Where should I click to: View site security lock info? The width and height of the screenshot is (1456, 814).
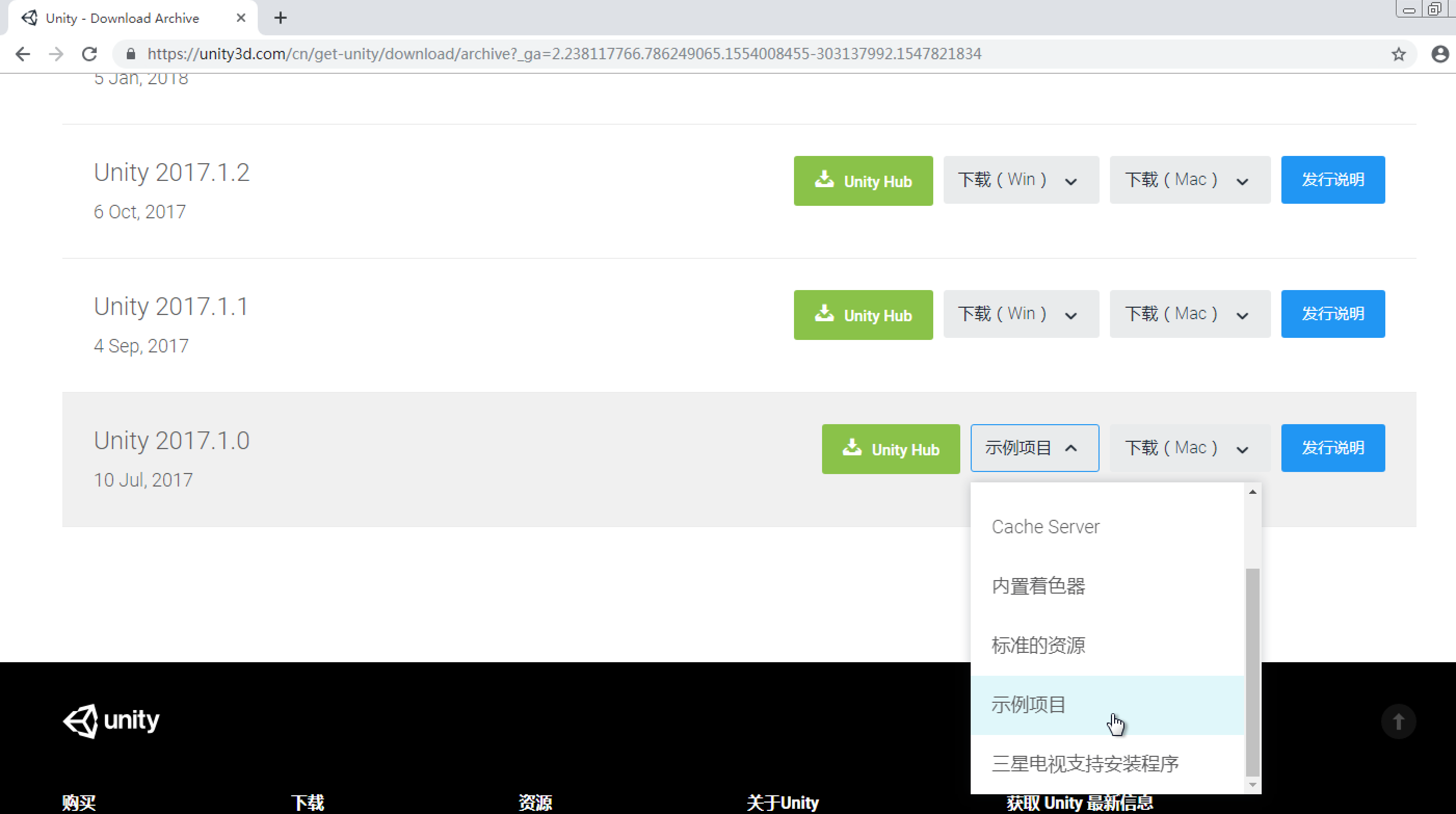pyautogui.click(x=130, y=54)
